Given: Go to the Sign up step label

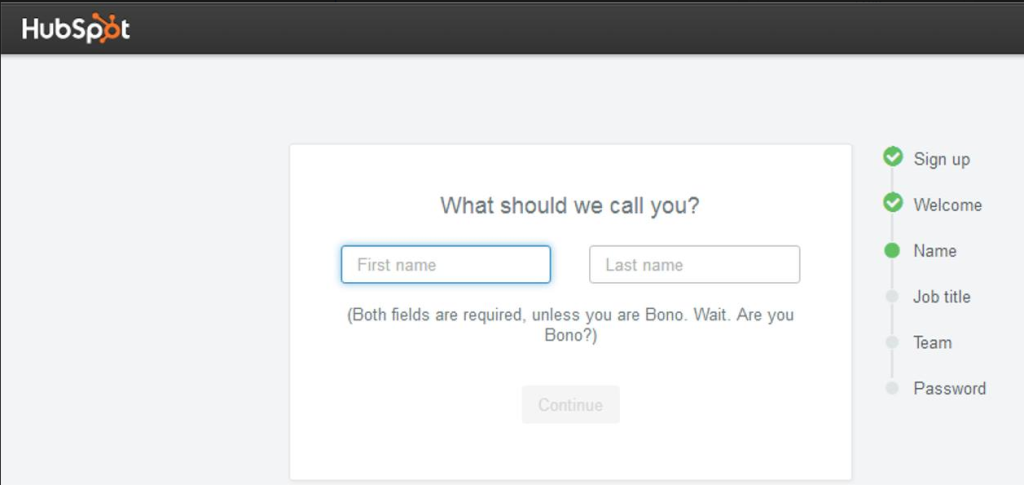Looking at the screenshot, I should click(942, 159).
